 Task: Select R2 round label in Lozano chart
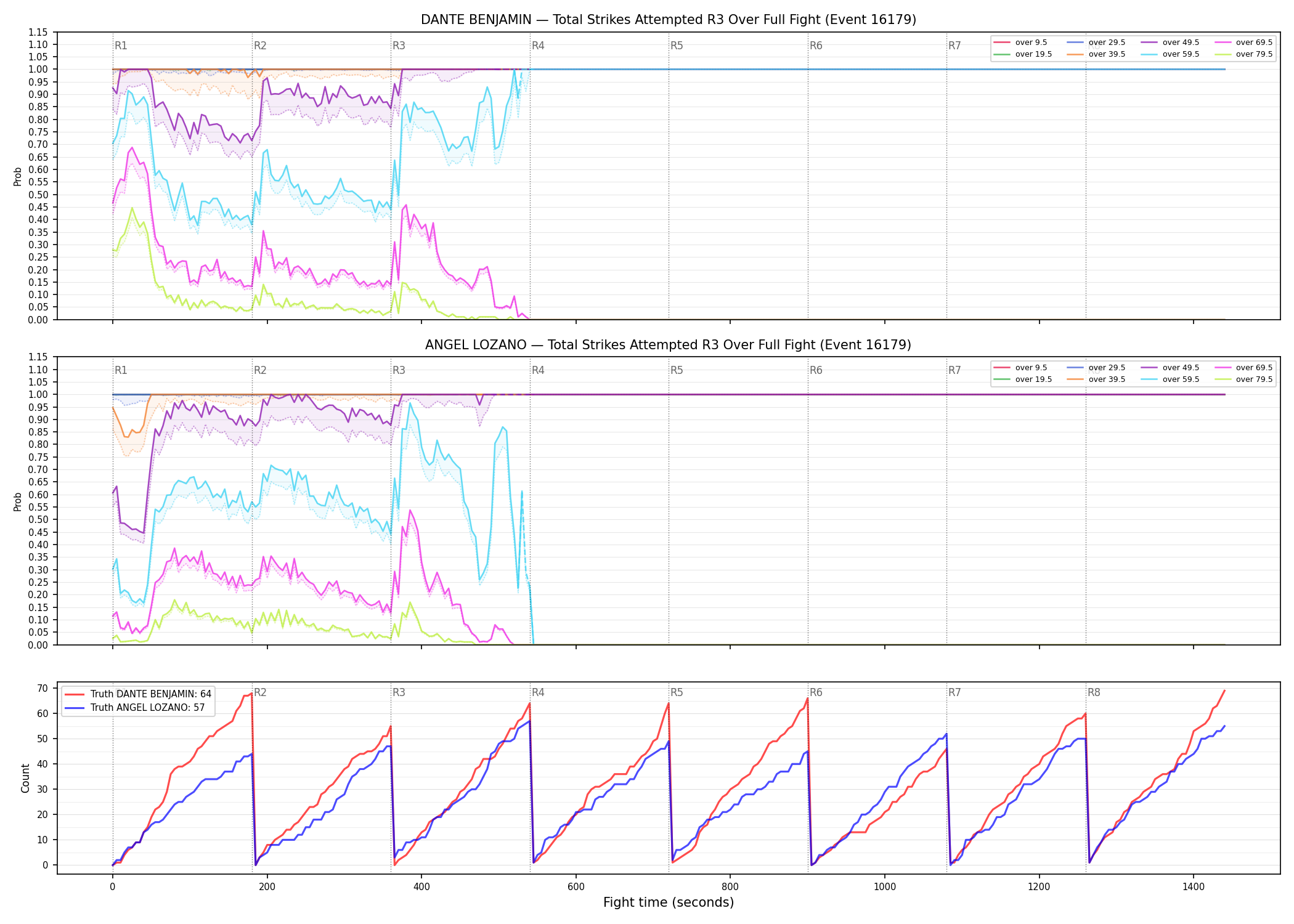coord(260,370)
